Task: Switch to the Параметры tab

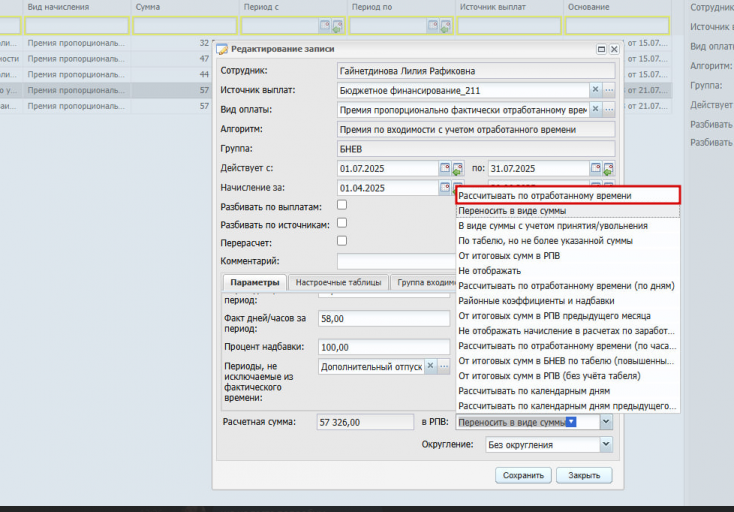Action: tap(255, 283)
